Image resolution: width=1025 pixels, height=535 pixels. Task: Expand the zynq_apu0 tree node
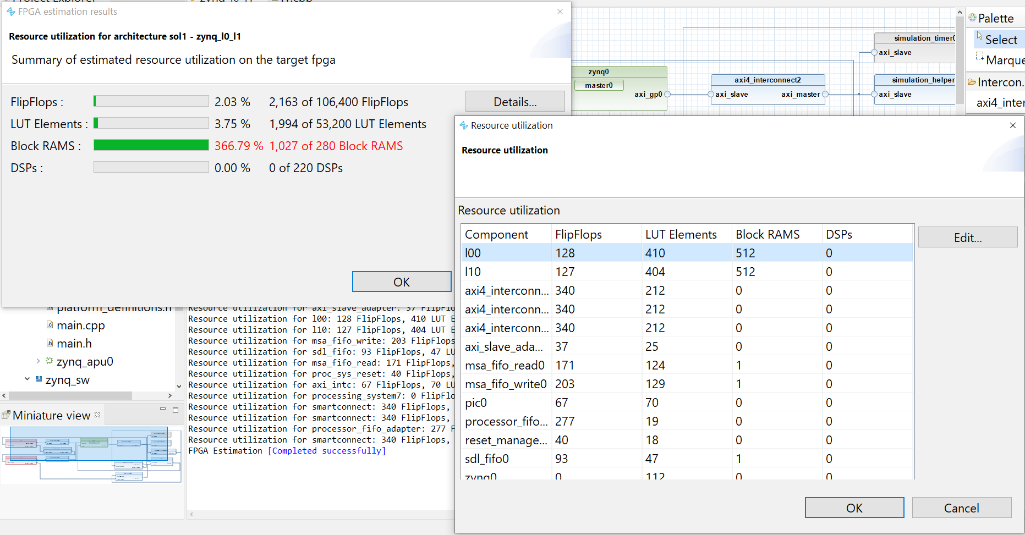tap(38, 361)
